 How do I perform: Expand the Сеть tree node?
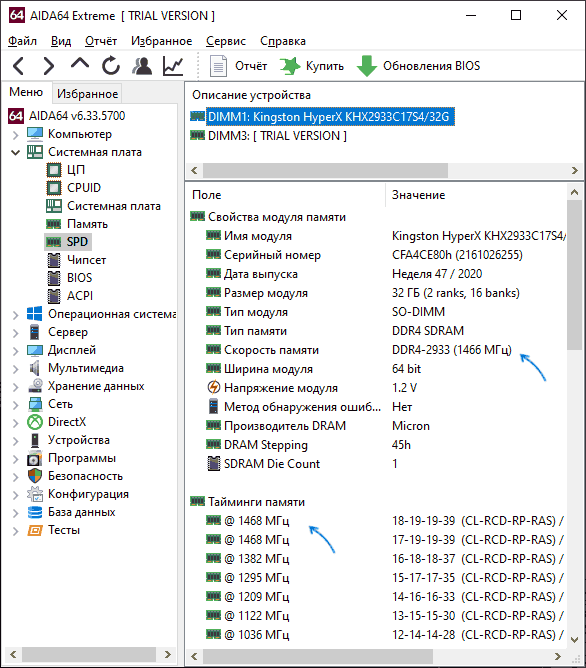point(15,405)
